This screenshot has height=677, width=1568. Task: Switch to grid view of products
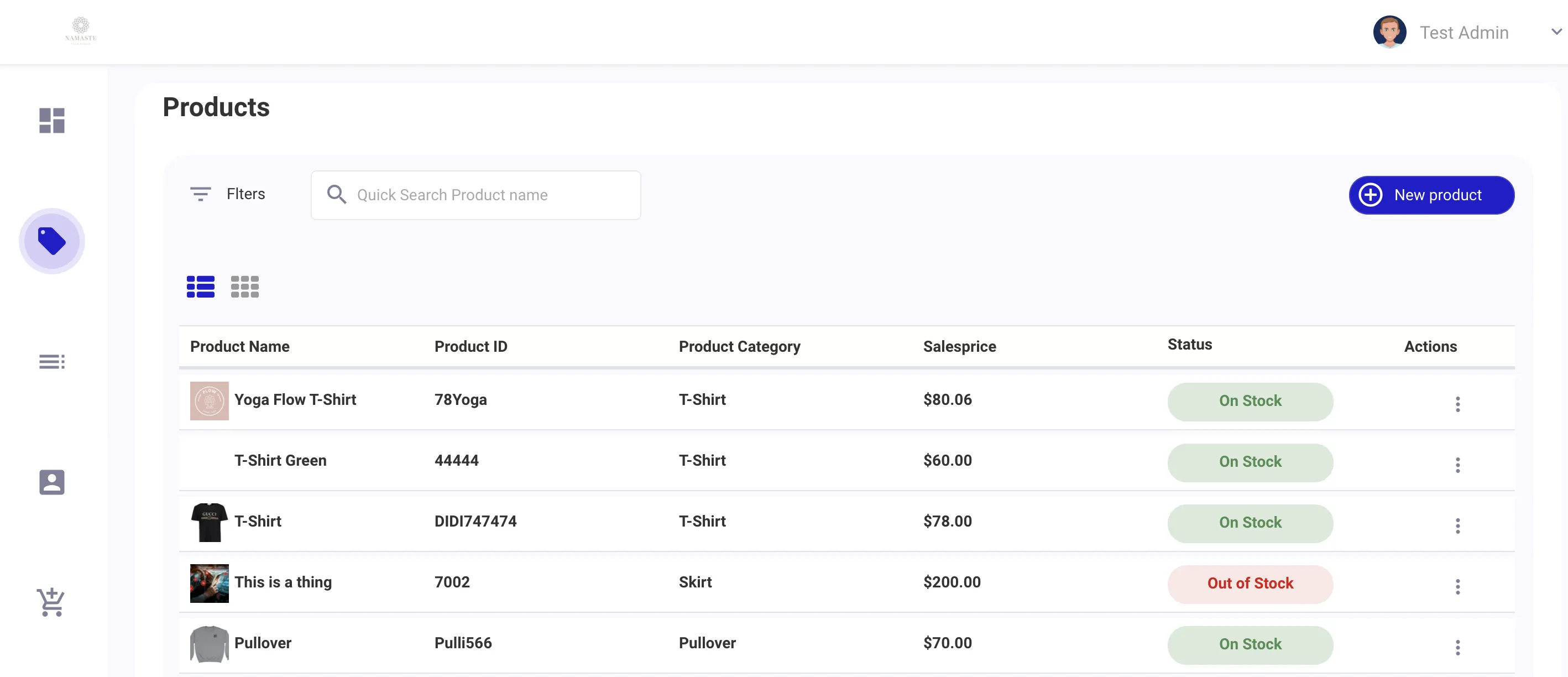[244, 286]
